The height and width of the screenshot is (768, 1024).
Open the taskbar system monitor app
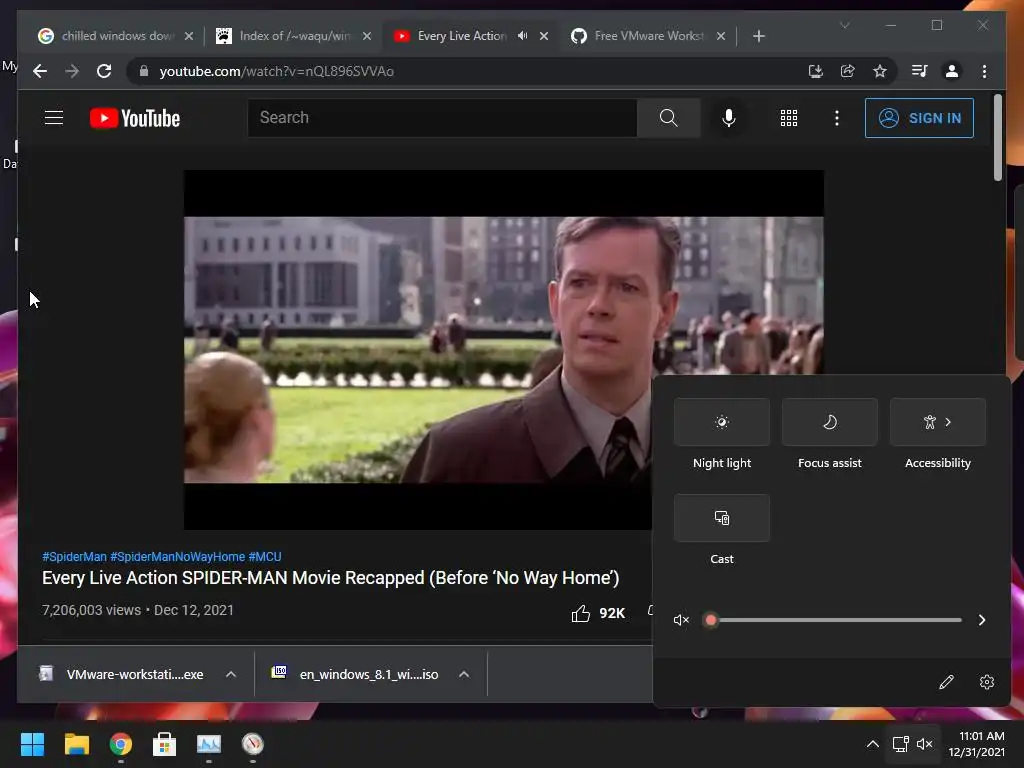coord(209,744)
